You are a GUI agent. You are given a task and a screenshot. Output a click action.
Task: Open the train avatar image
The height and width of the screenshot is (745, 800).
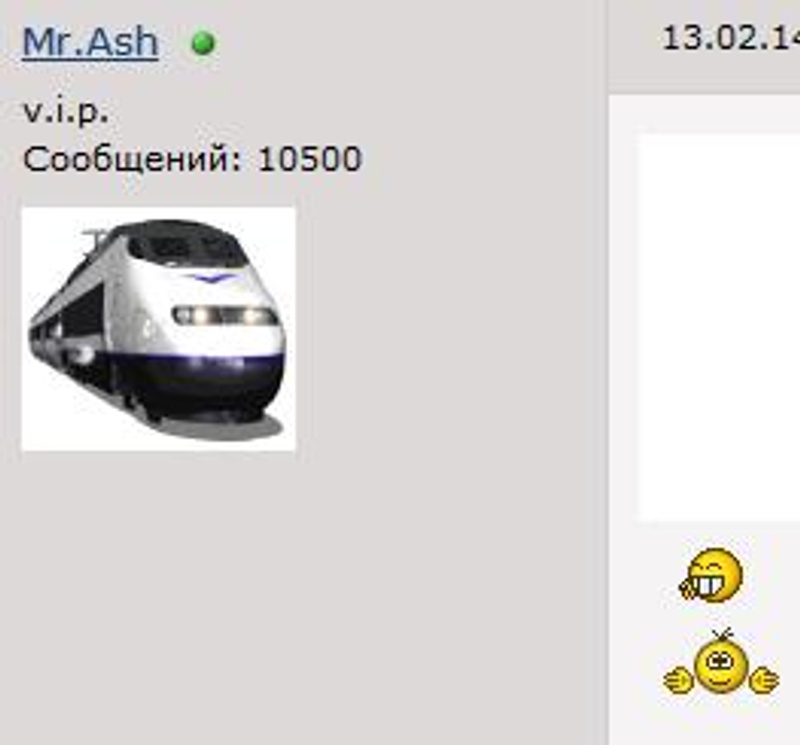point(159,329)
